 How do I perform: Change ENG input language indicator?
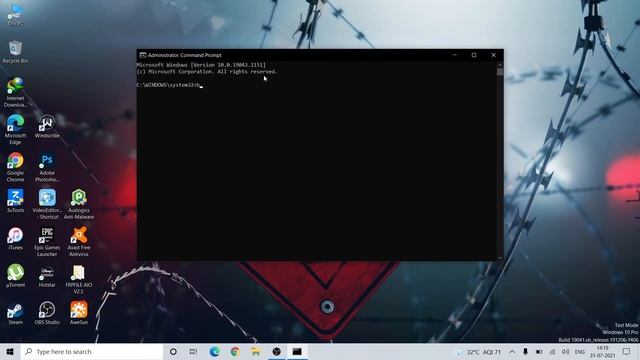coord(580,352)
